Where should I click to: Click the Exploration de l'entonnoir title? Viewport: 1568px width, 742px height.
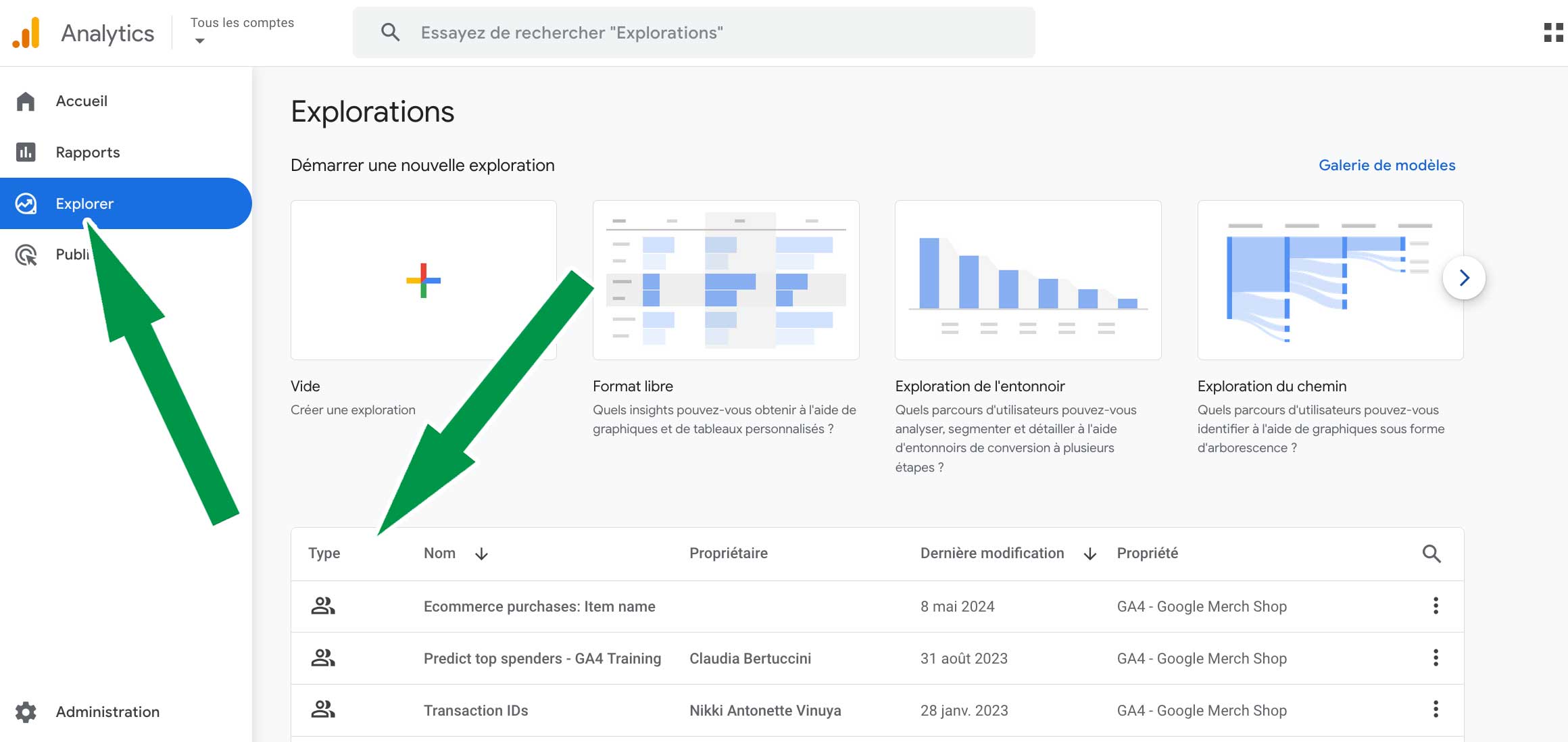click(x=980, y=386)
